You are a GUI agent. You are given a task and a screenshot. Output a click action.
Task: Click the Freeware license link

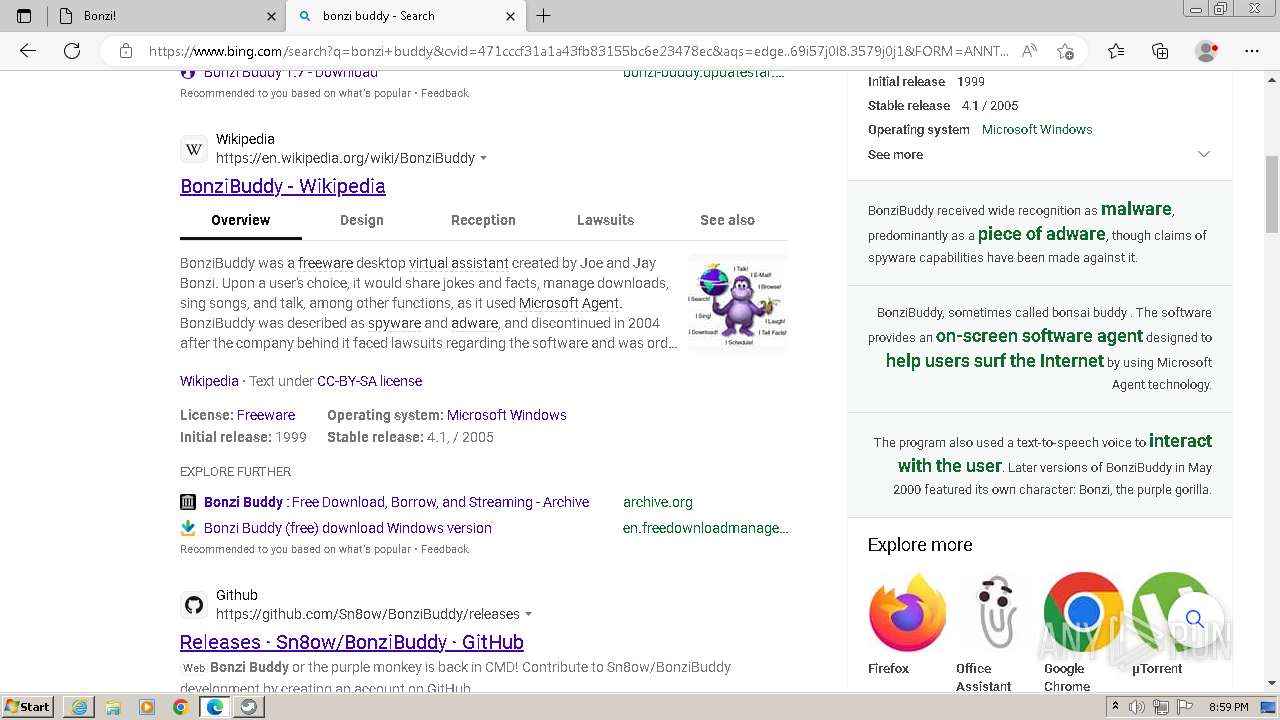[266, 415]
